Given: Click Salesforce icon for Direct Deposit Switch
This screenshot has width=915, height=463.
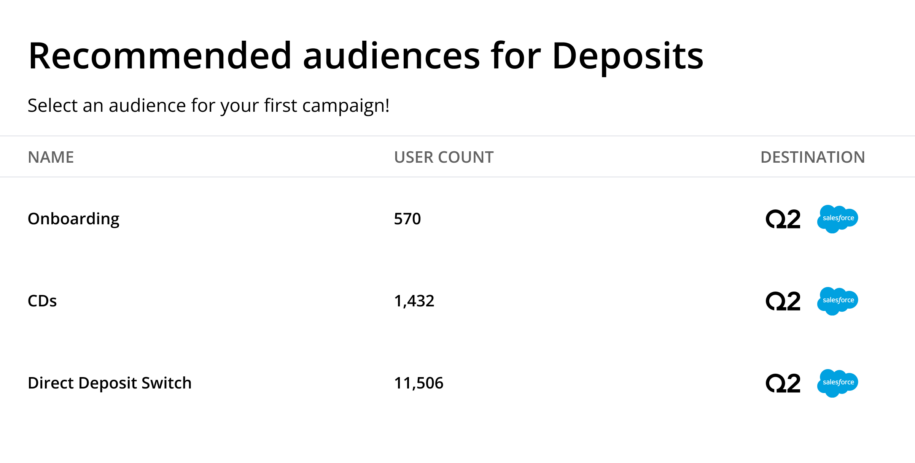Looking at the screenshot, I should coord(837,382).
